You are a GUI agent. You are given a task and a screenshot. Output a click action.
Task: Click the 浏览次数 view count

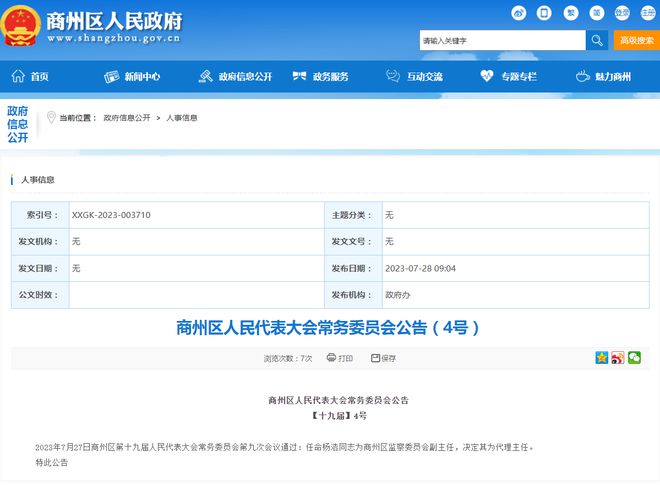(288, 359)
